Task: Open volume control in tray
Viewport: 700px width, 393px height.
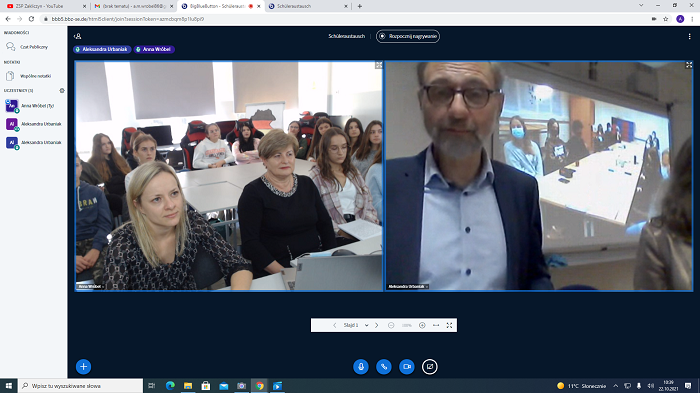Action: point(650,386)
